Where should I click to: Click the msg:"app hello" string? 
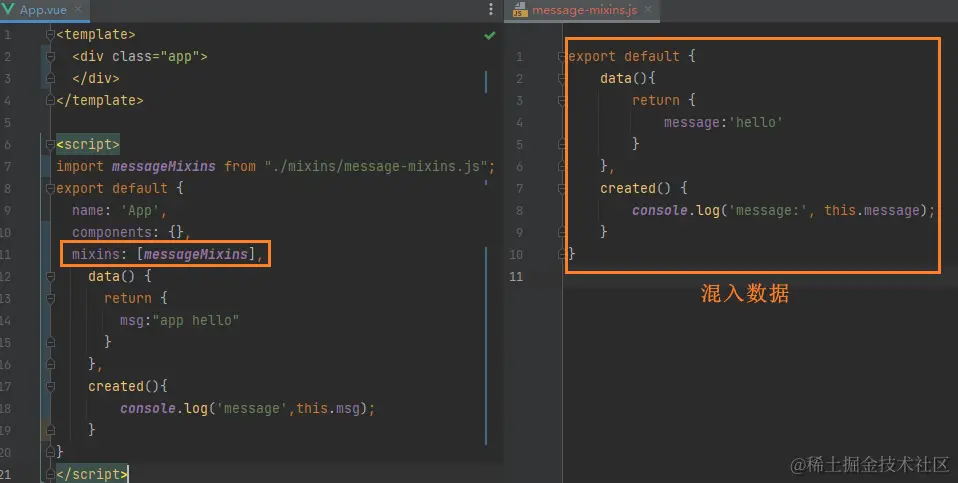click(179, 321)
